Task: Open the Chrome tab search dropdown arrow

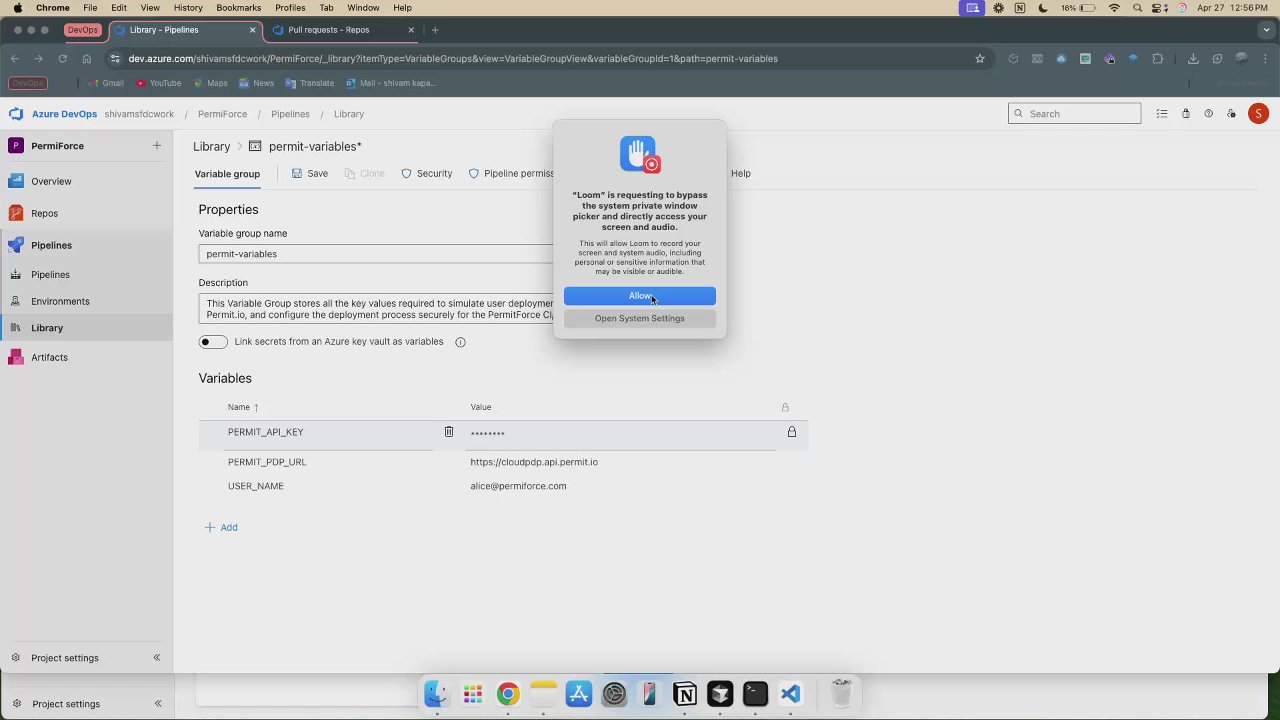Action: point(1265,30)
